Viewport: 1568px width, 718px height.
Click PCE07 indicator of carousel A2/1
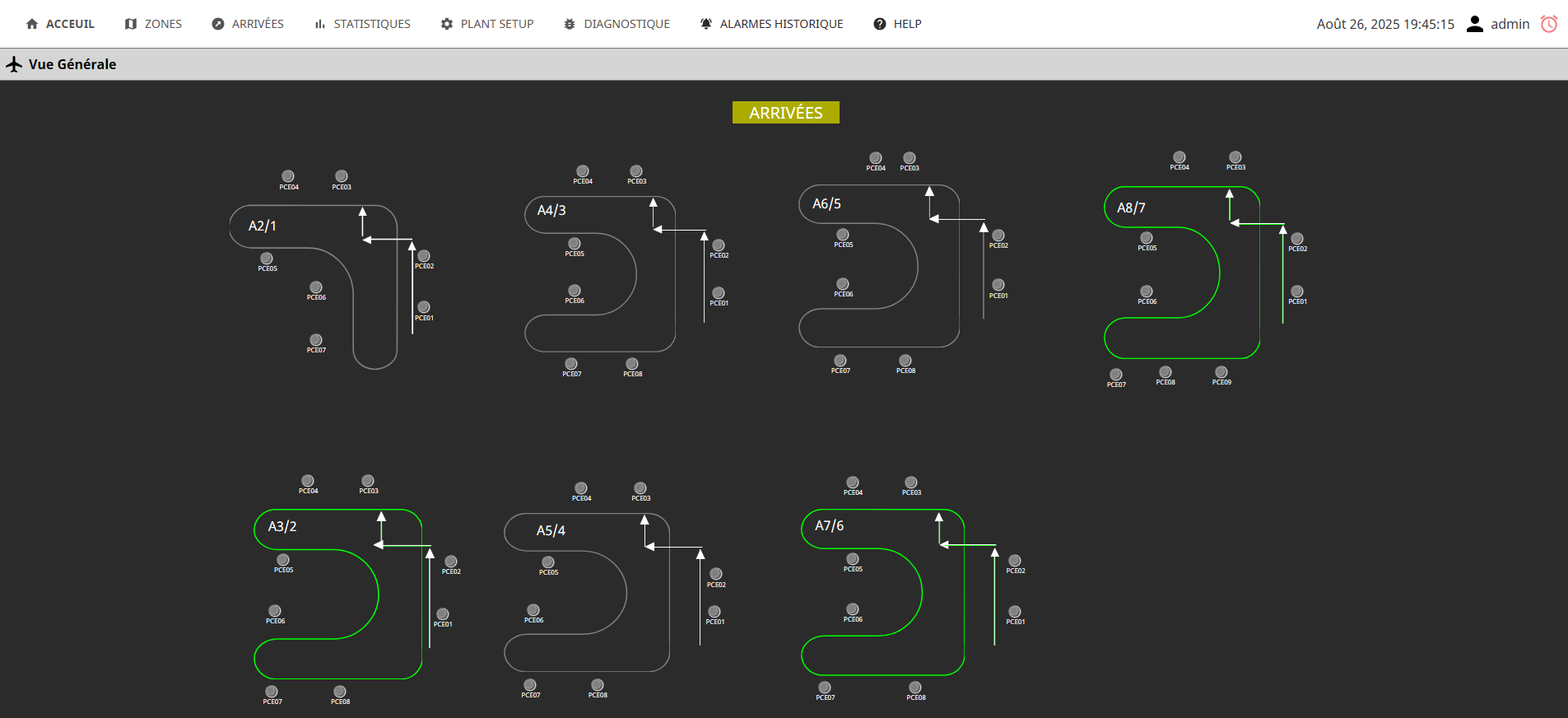[x=316, y=340]
